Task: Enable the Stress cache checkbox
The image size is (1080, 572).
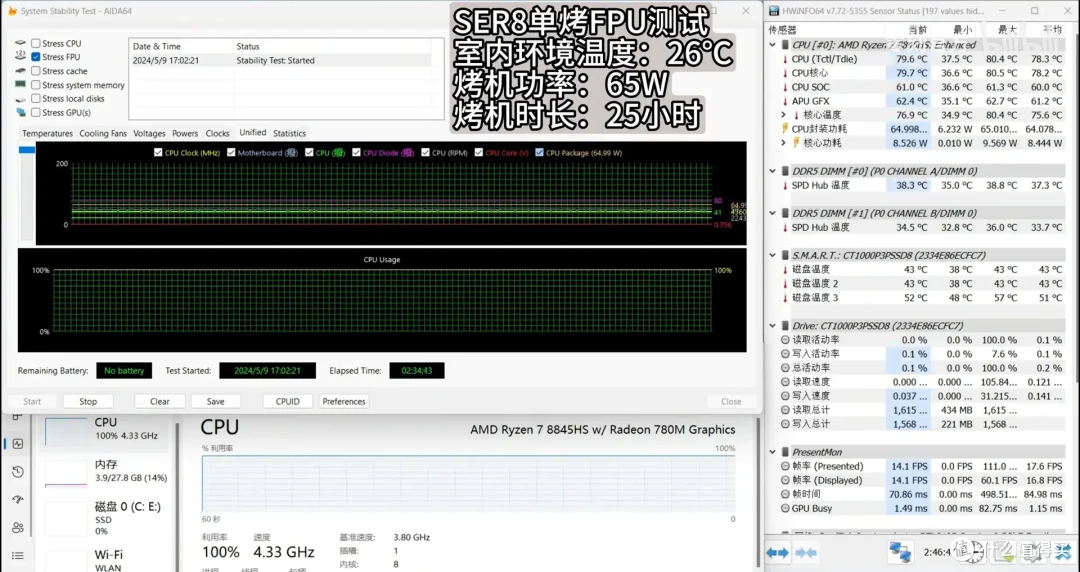Action: [x=36, y=71]
